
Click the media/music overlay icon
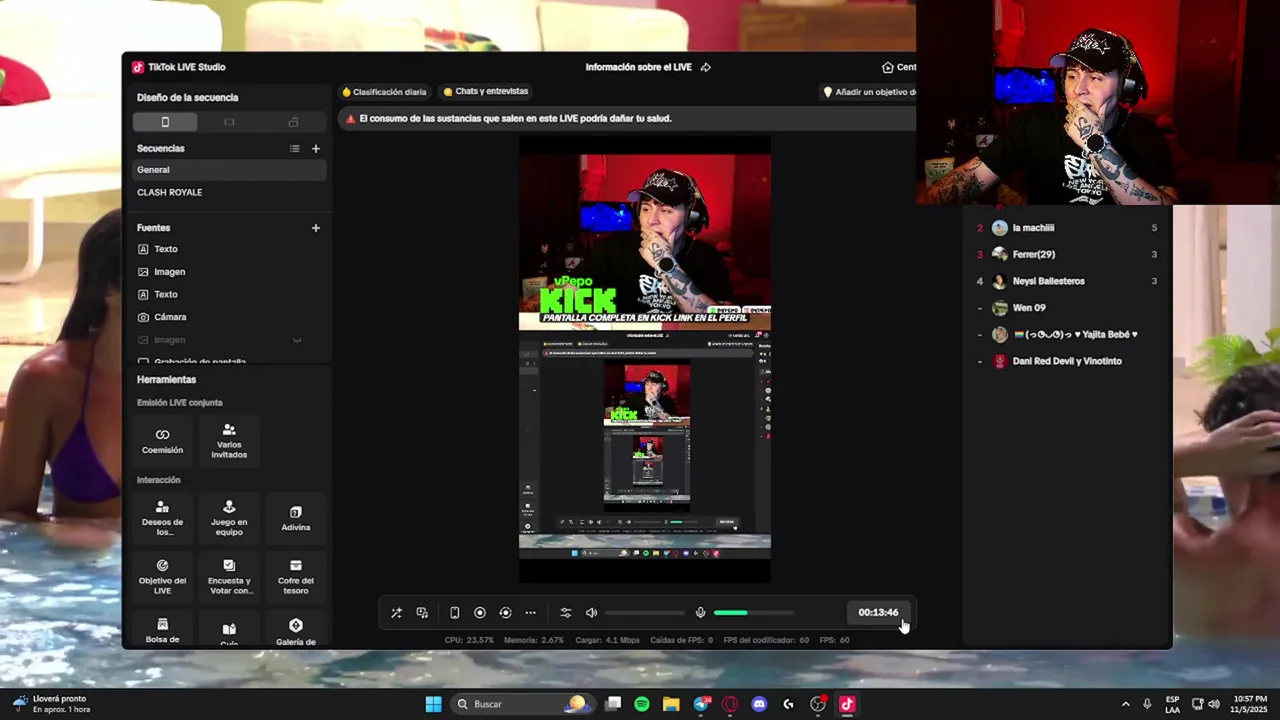[x=422, y=613]
